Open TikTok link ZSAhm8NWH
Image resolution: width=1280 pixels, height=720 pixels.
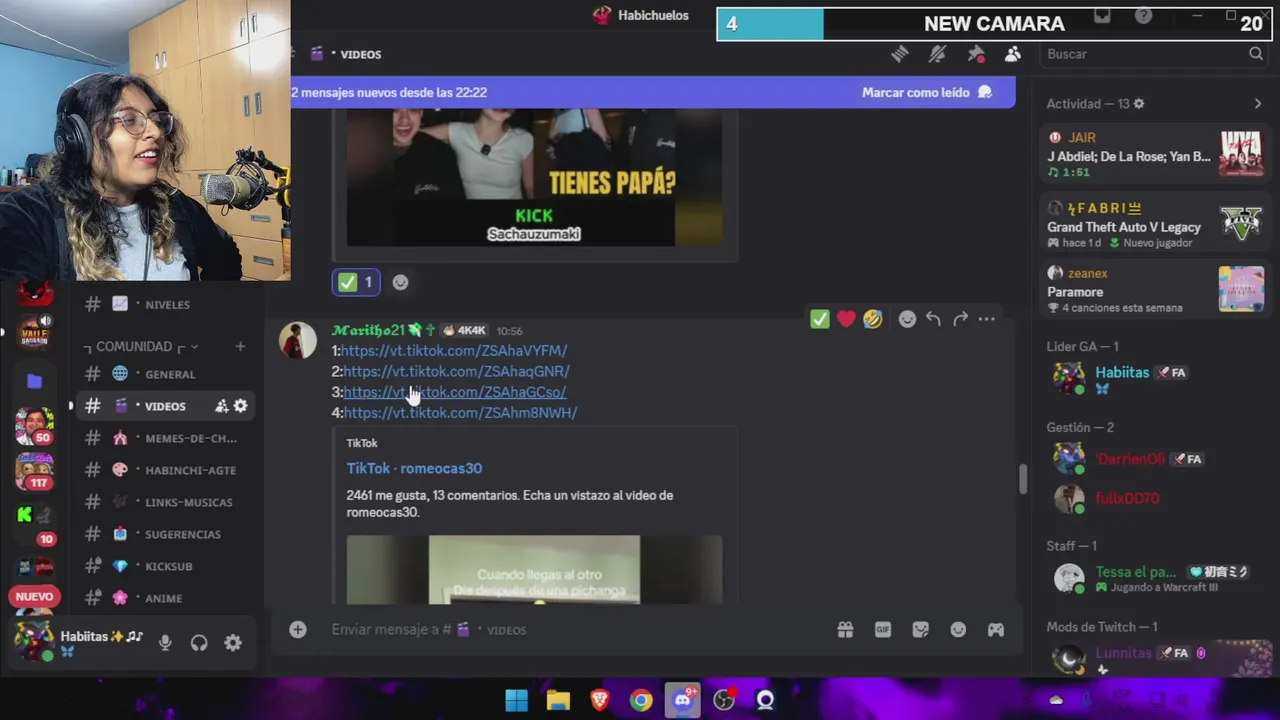[x=460, y=412]
